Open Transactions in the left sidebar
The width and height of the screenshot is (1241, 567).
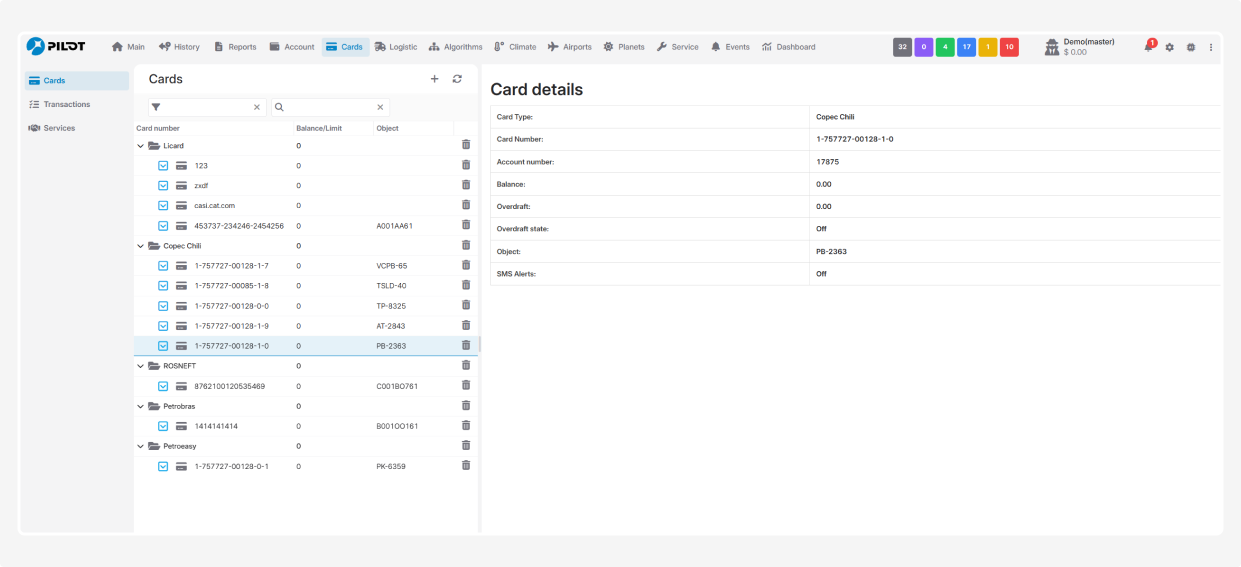click(66, 104)
